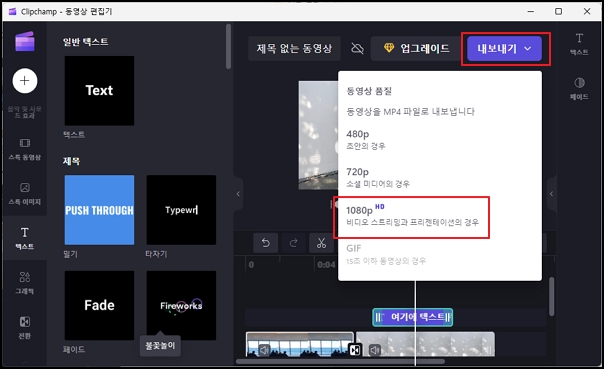Open the Fade (페이드) panel on right

coord(579,89)
